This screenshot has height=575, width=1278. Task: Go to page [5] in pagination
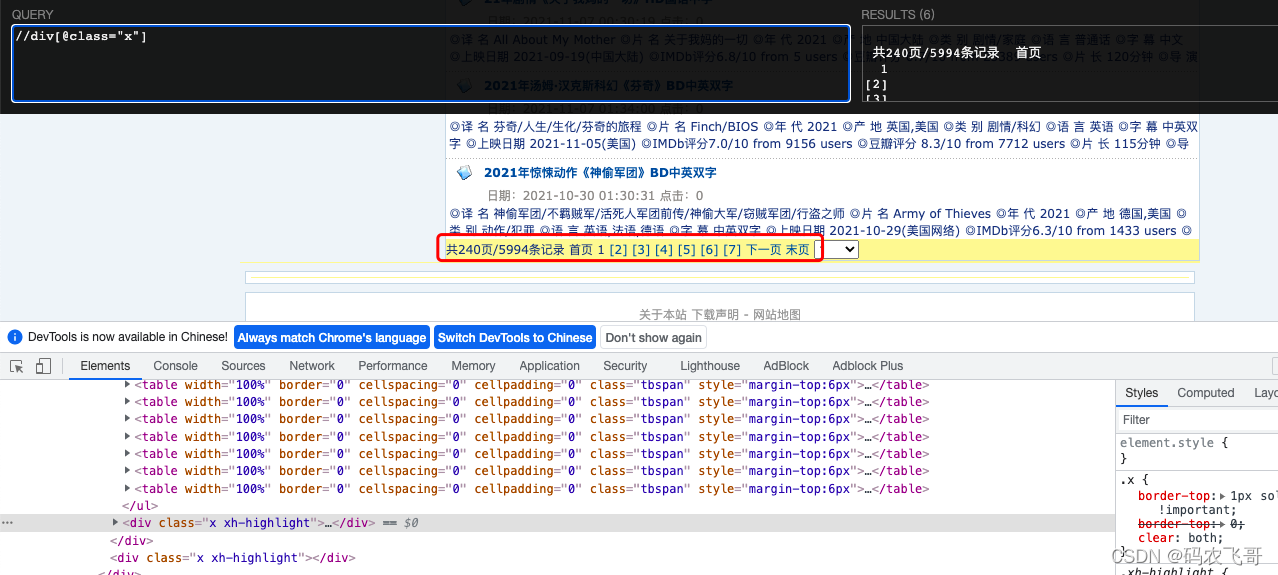click(686, 250)
